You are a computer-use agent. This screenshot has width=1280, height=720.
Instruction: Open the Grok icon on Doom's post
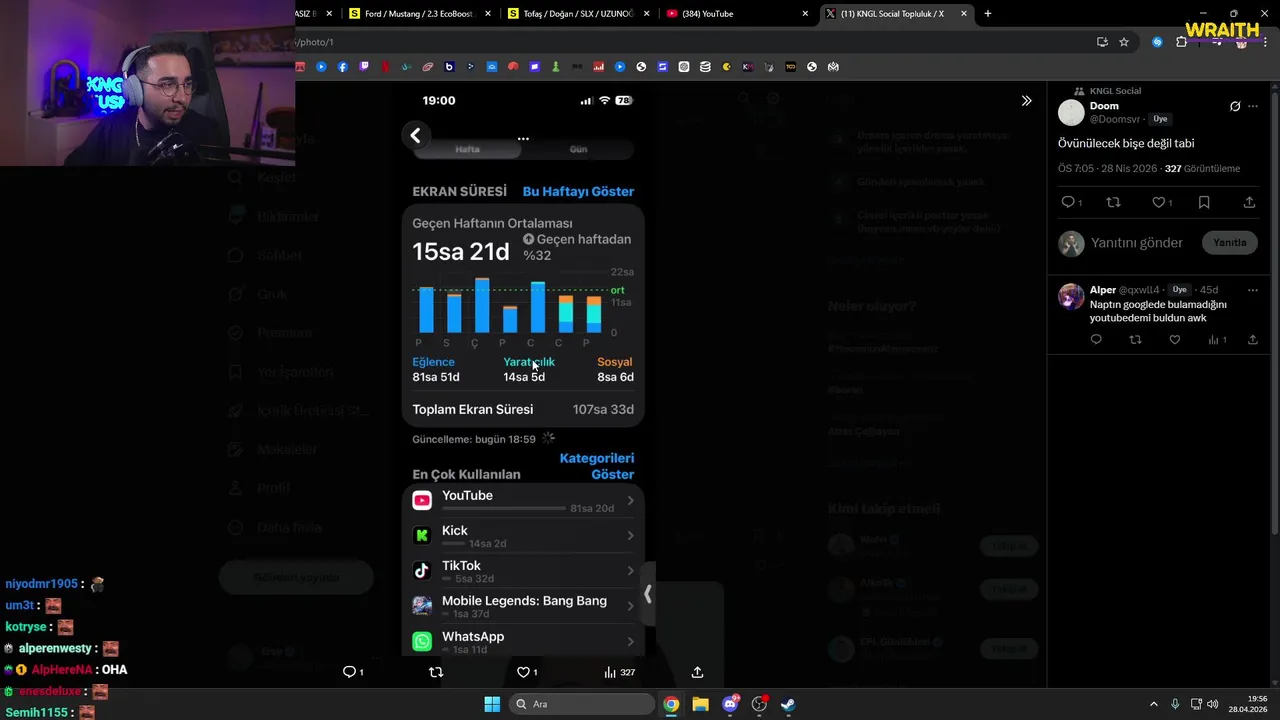(x=1235, y=106)
